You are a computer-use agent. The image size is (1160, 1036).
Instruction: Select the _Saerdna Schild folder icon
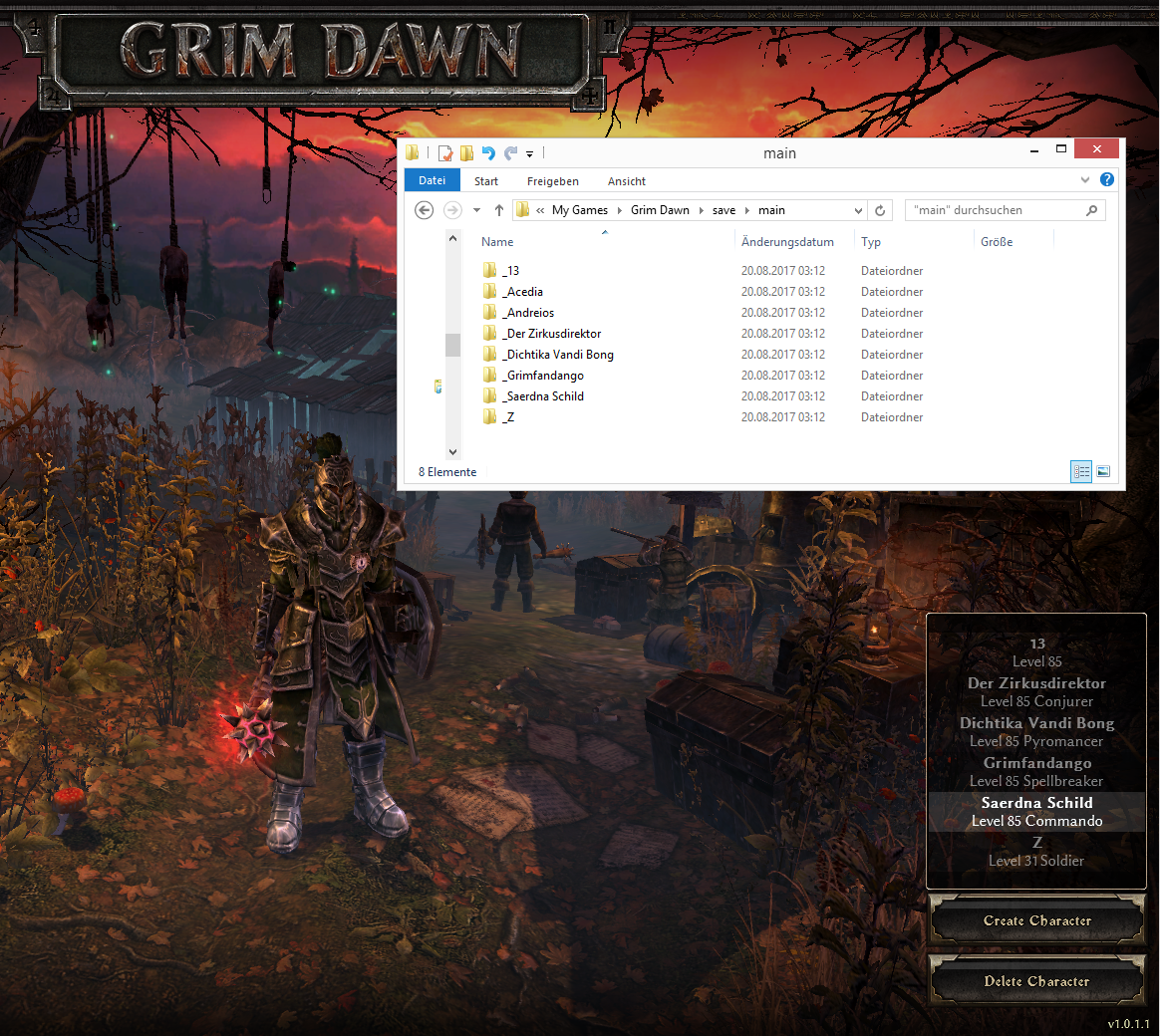click(x=489, y=395)
